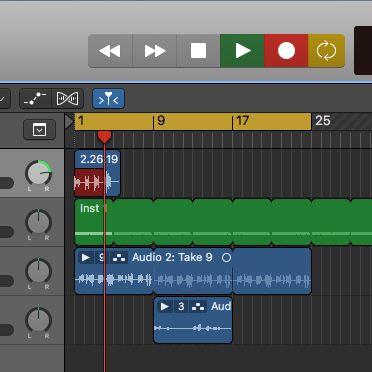372x372 pixels.
Task: Play the fourth track take folder preview triangle
Action: [x=165, y=307]
